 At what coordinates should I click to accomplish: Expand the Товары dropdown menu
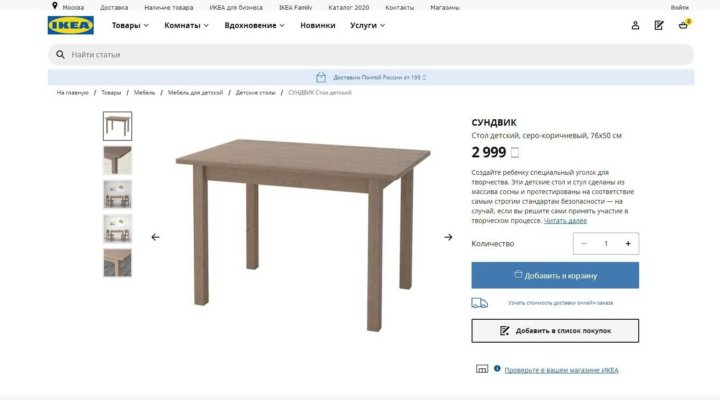(130, 25)
